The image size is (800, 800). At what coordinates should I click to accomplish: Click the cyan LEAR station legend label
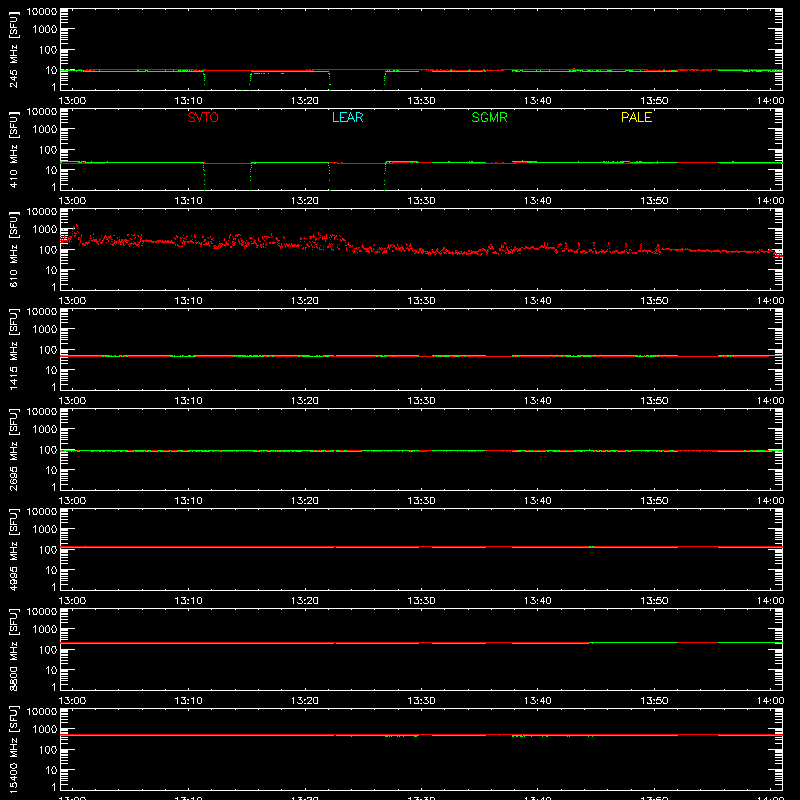[347, 117]
